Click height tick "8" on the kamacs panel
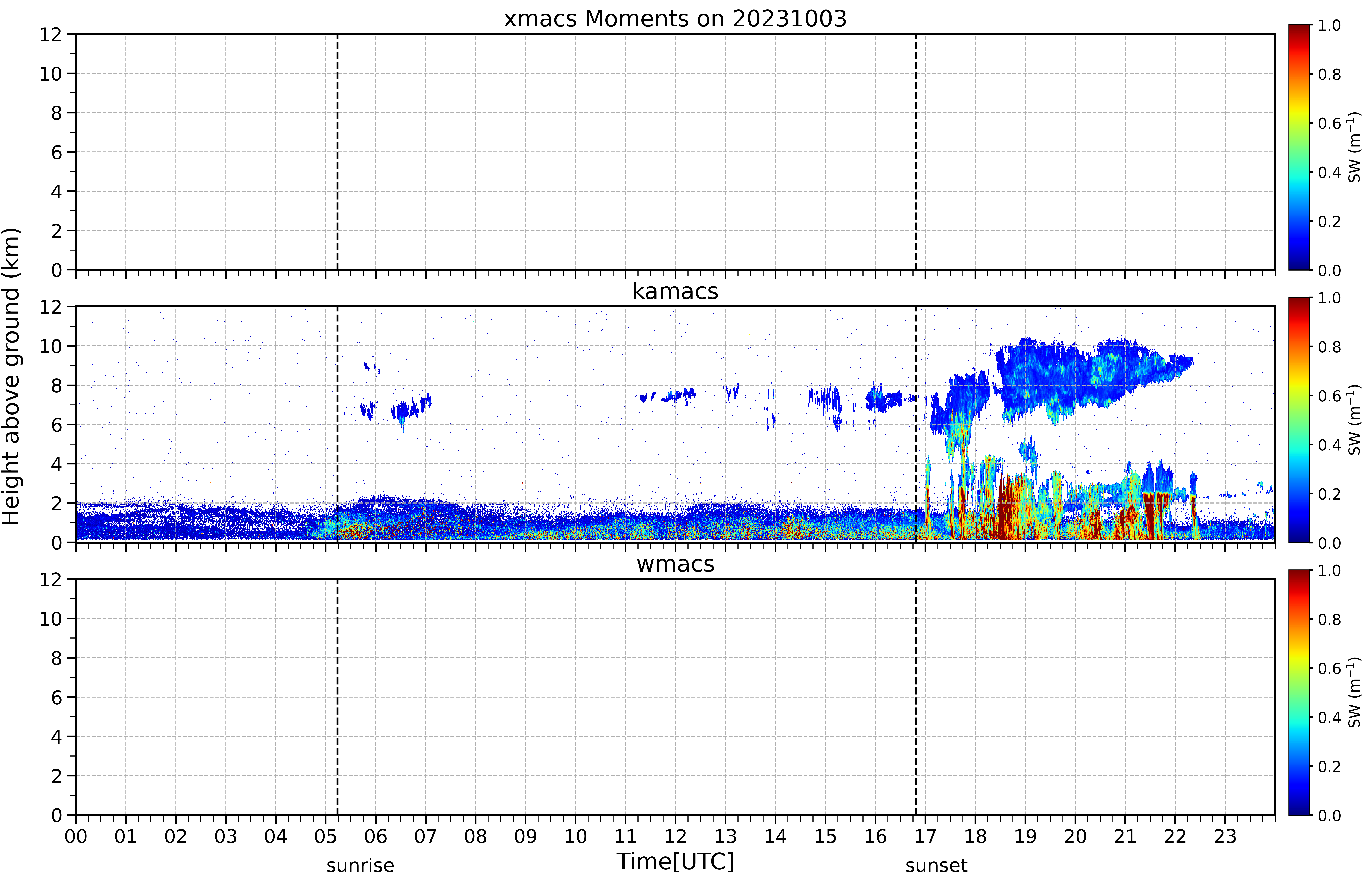Viewport: 1372px width, 885px height. click(x=56, y=386)
